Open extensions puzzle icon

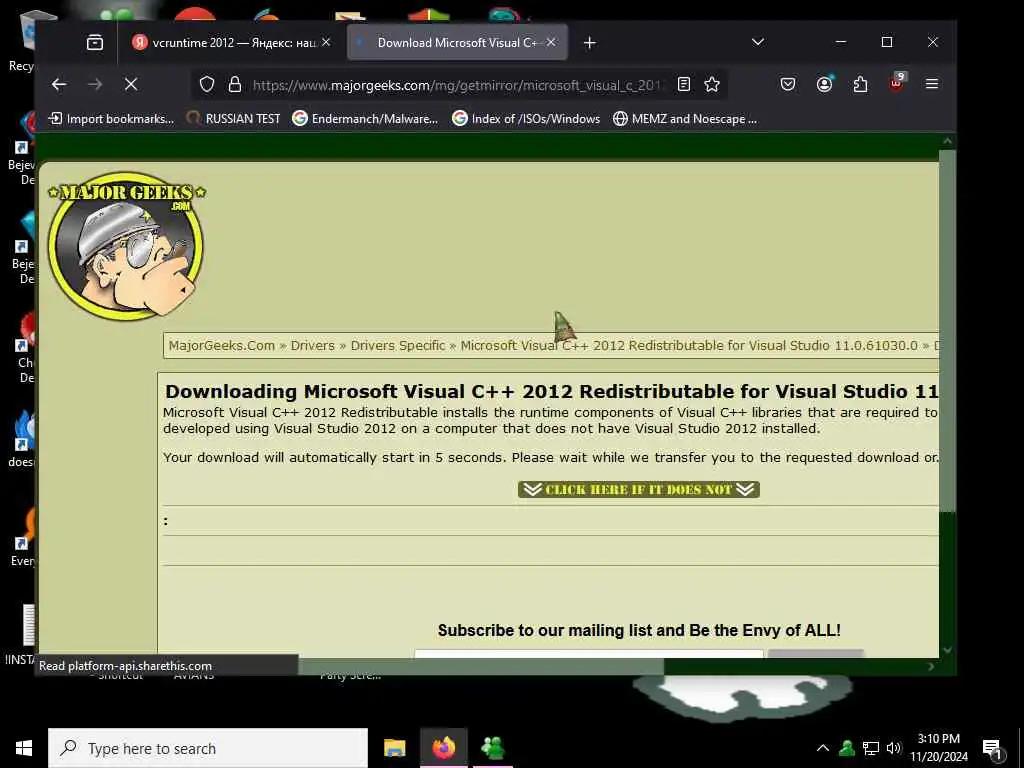[x=860, y=84]
